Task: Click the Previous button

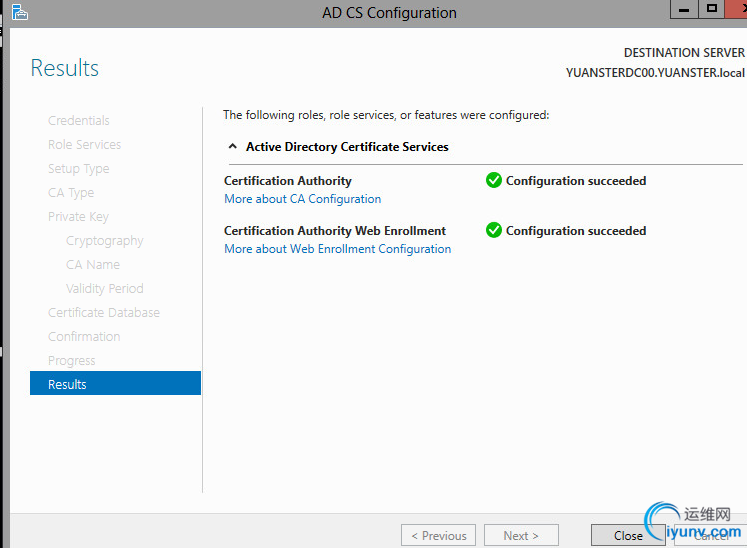Action: click(x=438, y=535)
